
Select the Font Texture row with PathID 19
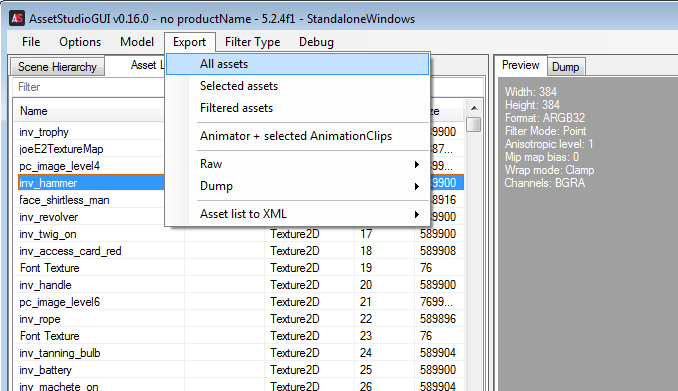click(x=238, y=268)
